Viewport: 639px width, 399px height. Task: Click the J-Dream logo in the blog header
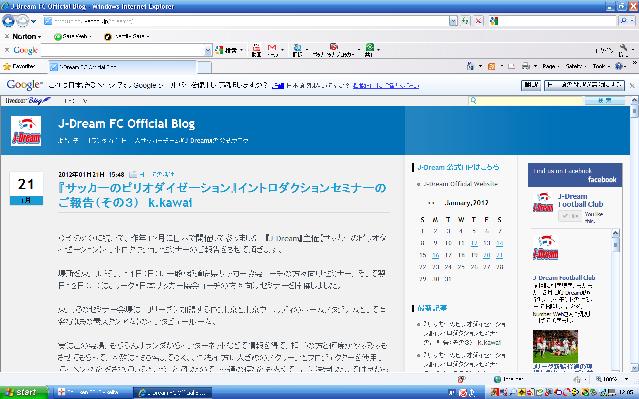(26, 131)
